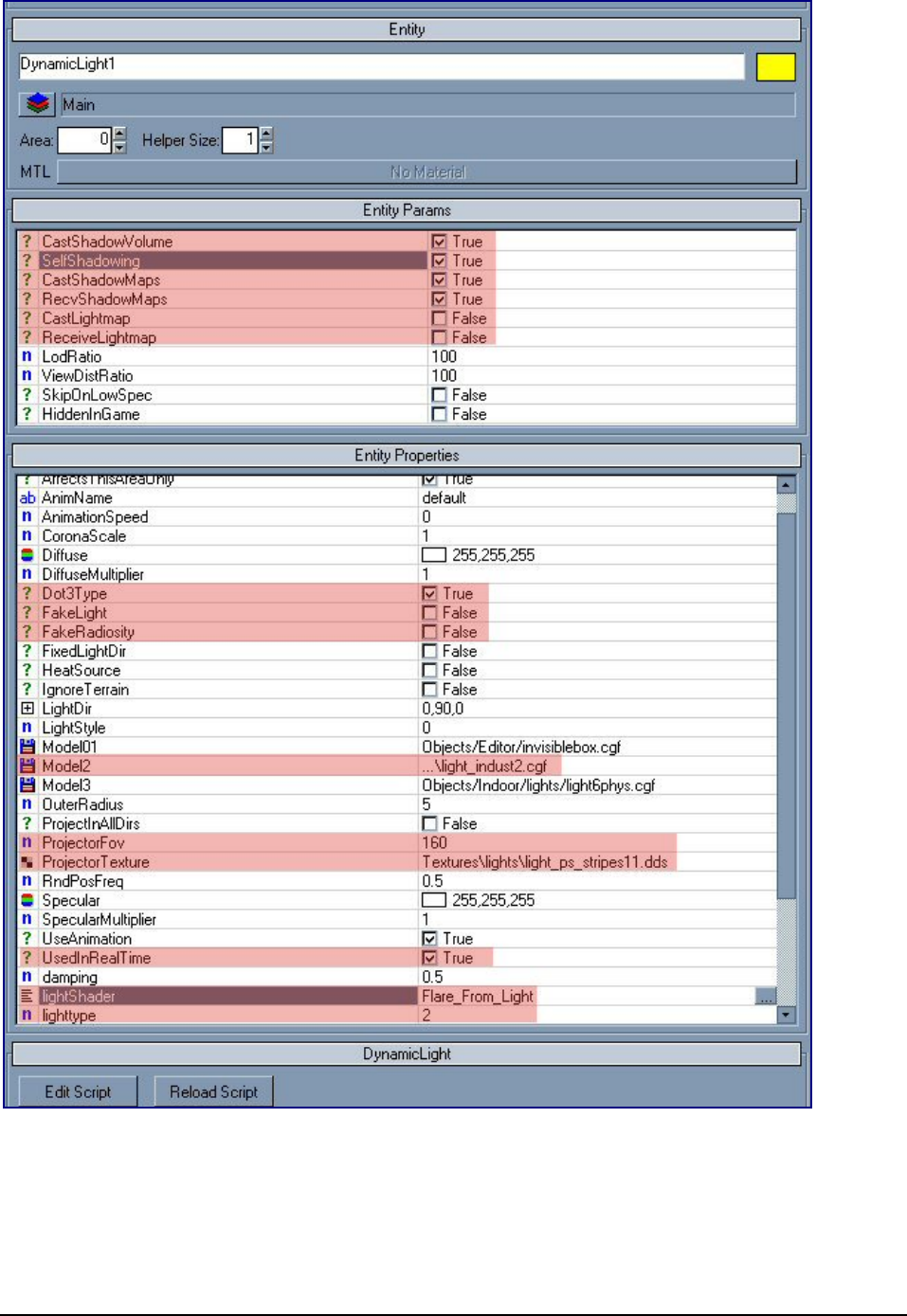Click the Area value field

(x=84, y=140)
